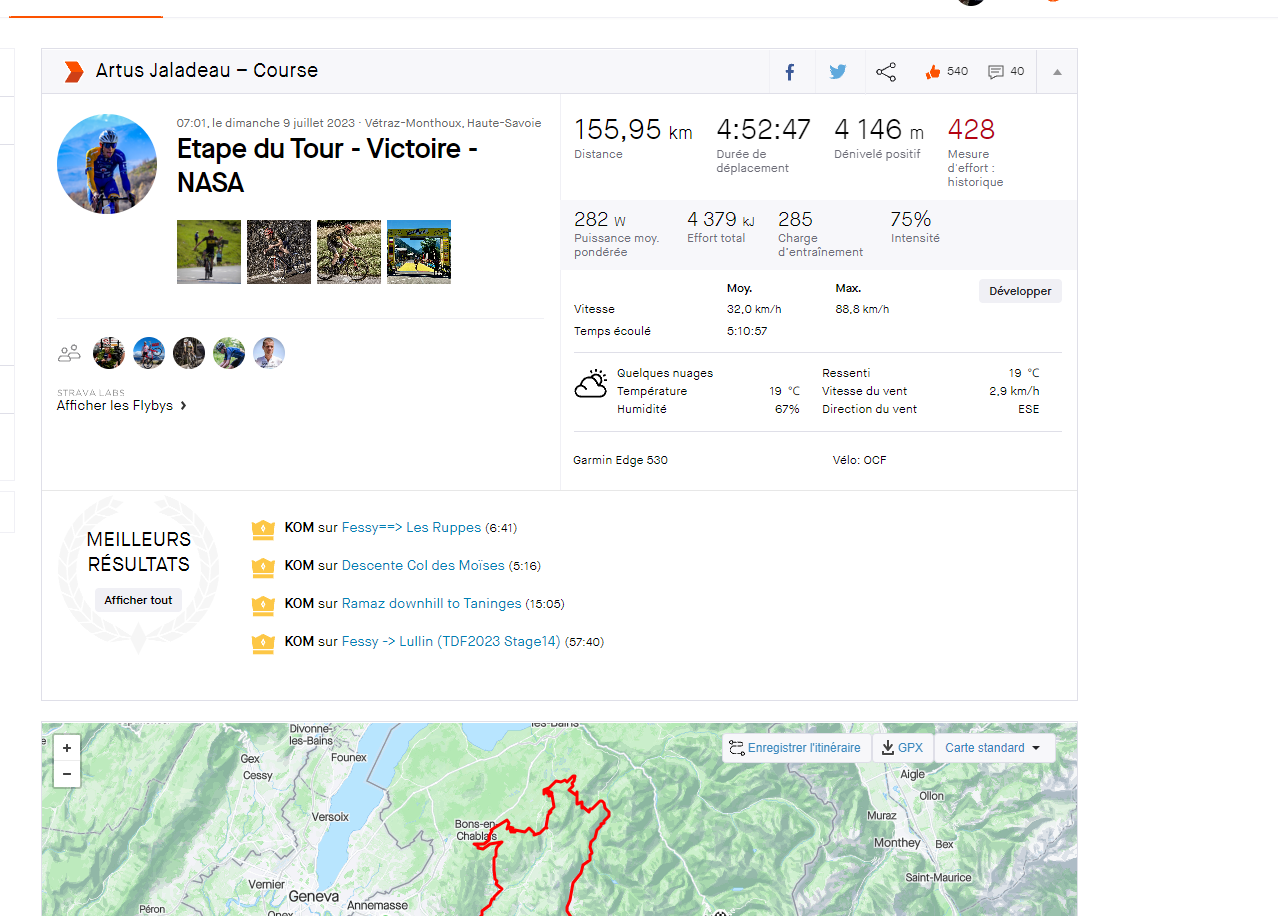Screen dimensions: 1278x916
Task: Share the activity on Facebook
Action: tap(789, 72)
